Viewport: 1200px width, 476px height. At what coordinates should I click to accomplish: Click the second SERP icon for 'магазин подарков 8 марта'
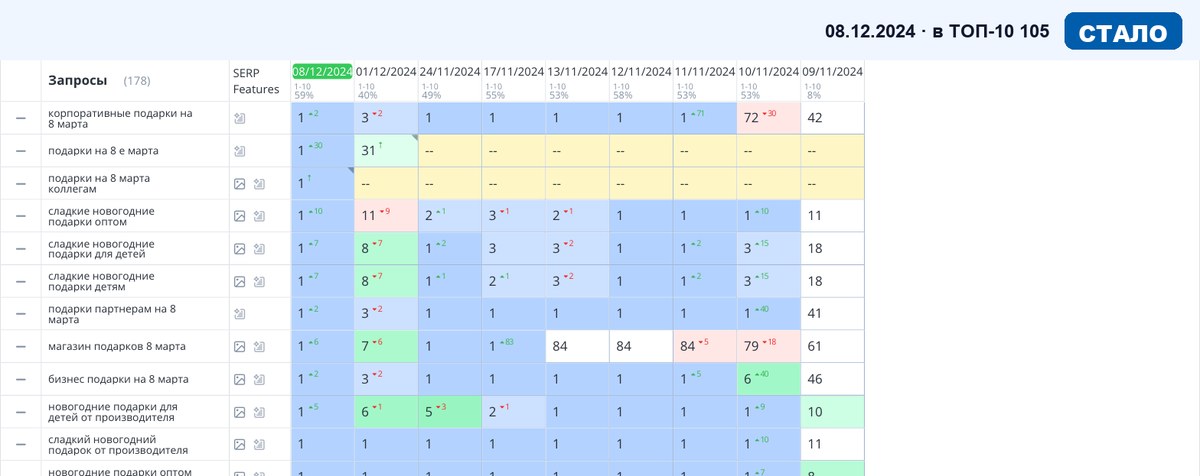pyautogui.click(x=259, y=347)
